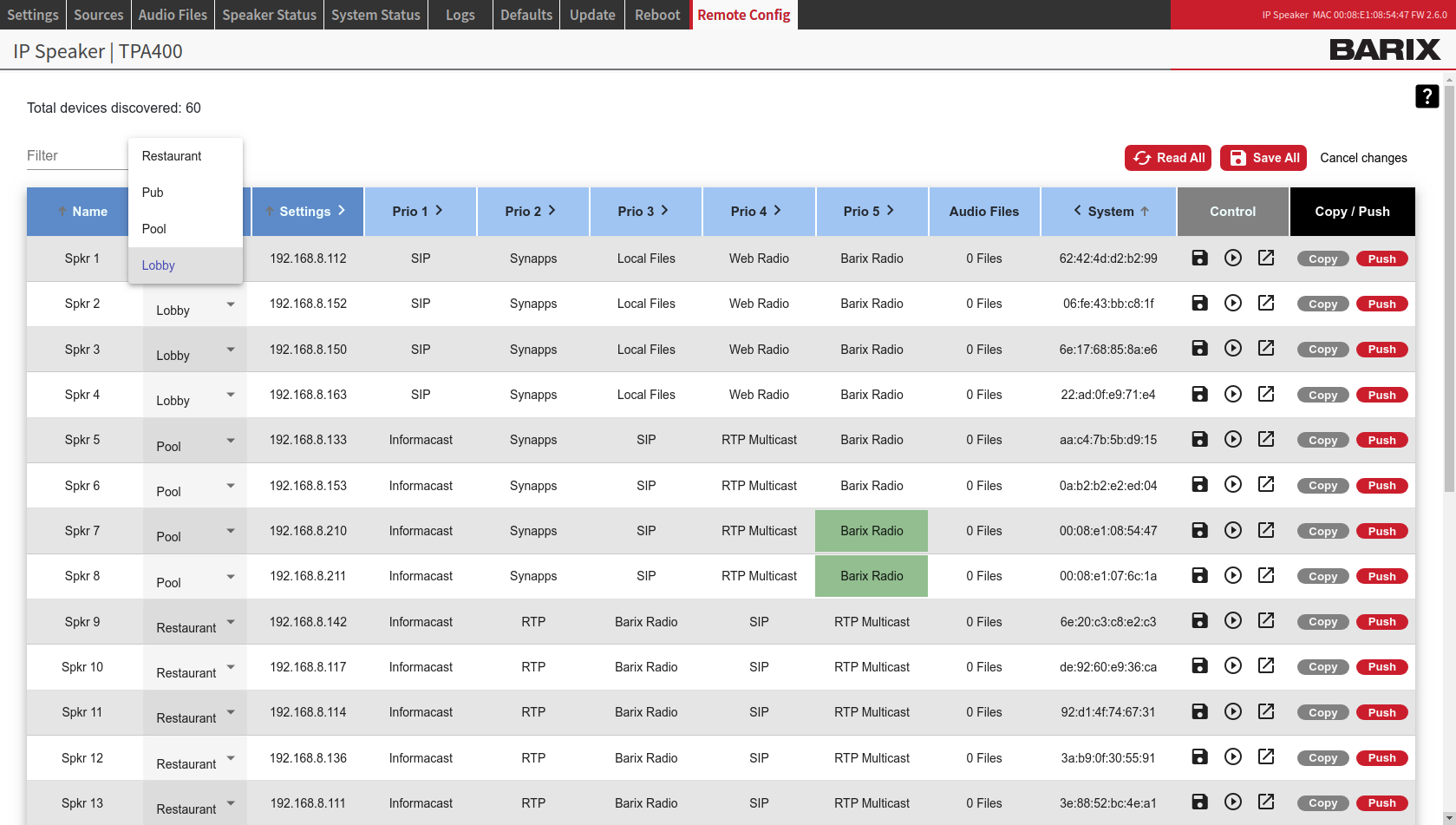Expand the Settings column header

coord(342,211)
